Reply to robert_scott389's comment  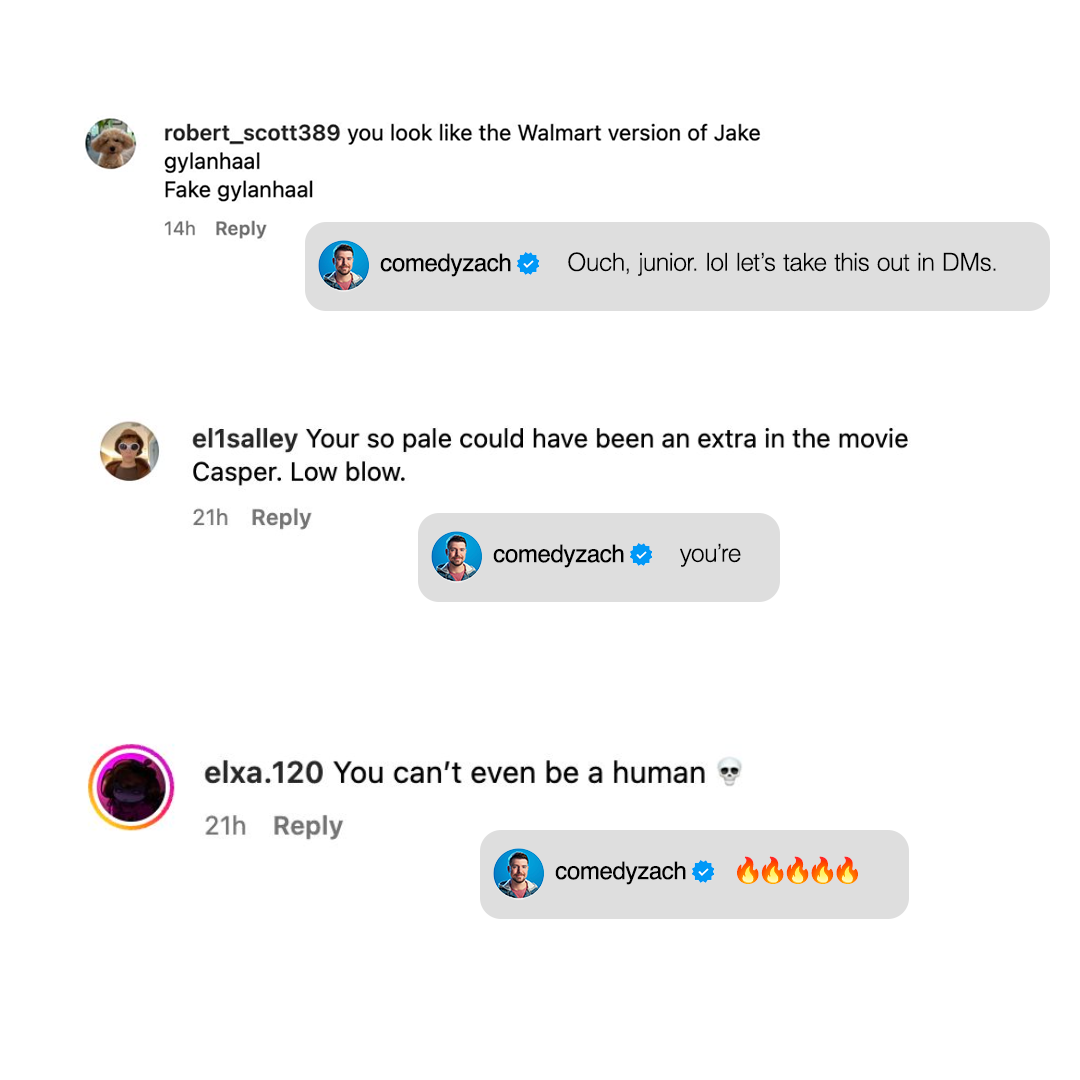(240, 228)
